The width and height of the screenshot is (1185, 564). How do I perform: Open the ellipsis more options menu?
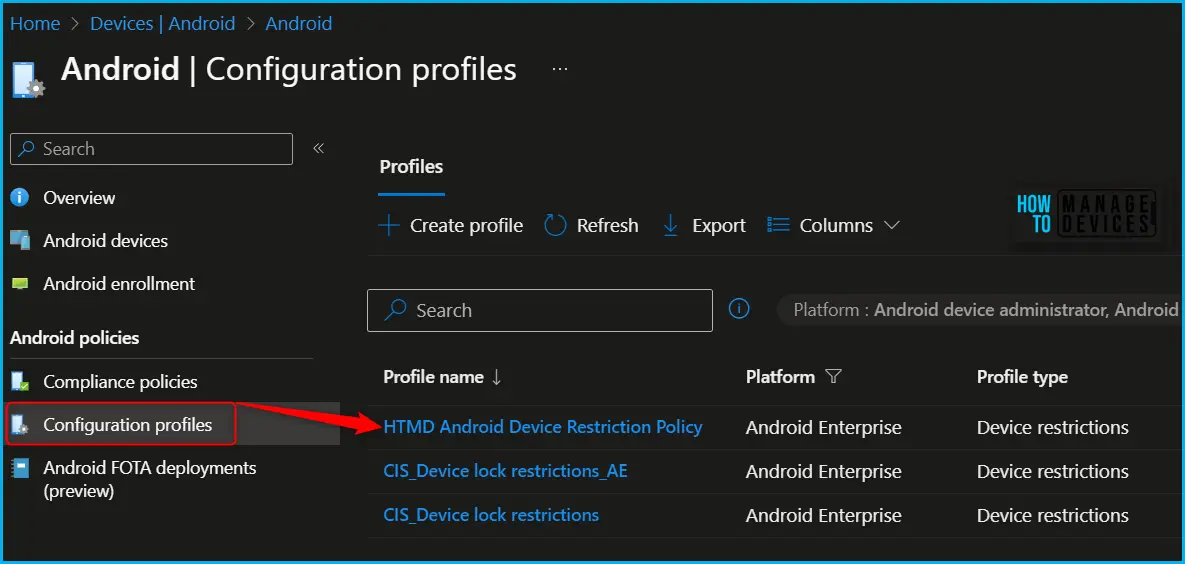[560, 69]
